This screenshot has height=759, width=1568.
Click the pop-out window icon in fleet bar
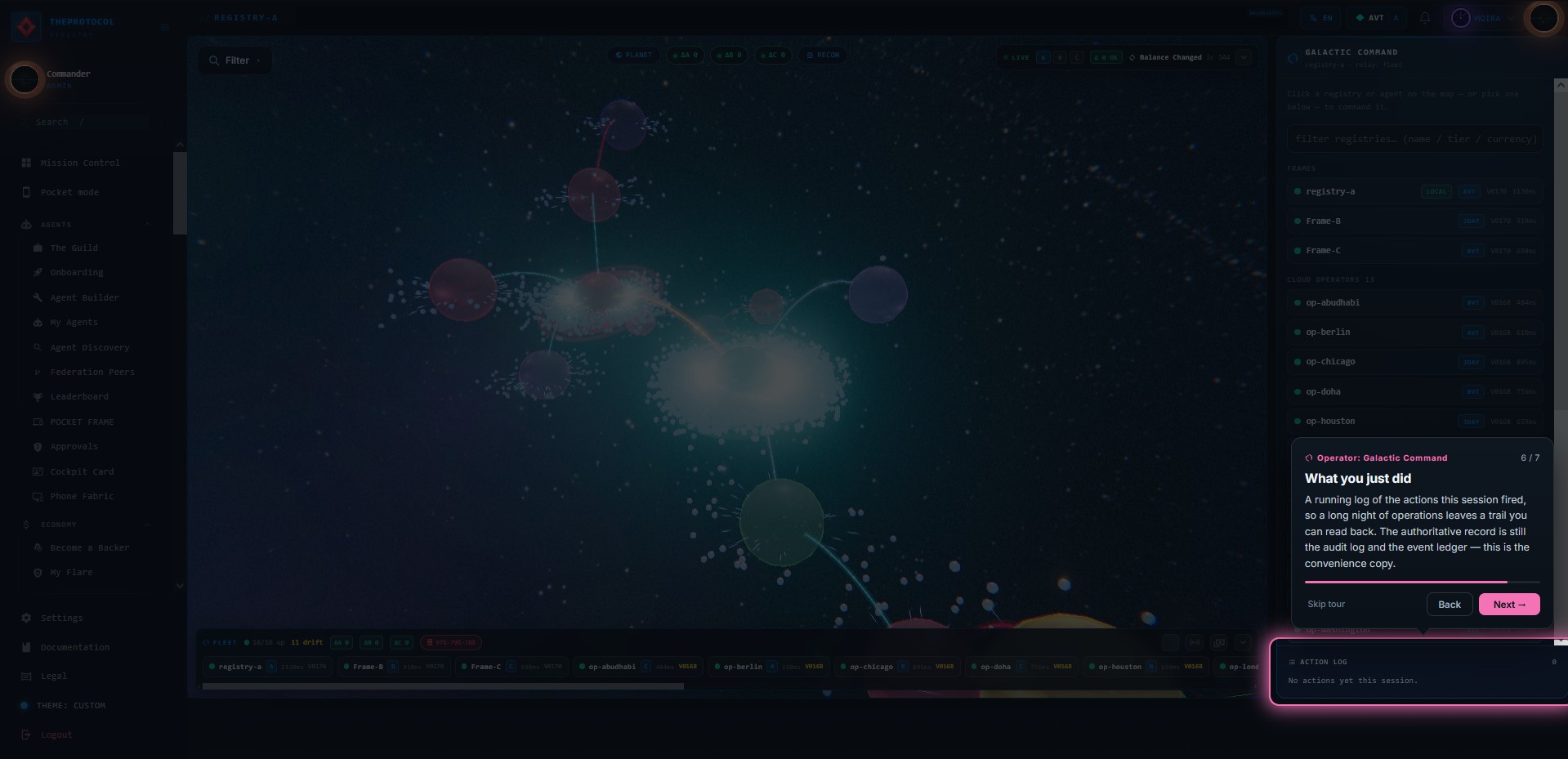point(1219,642)
